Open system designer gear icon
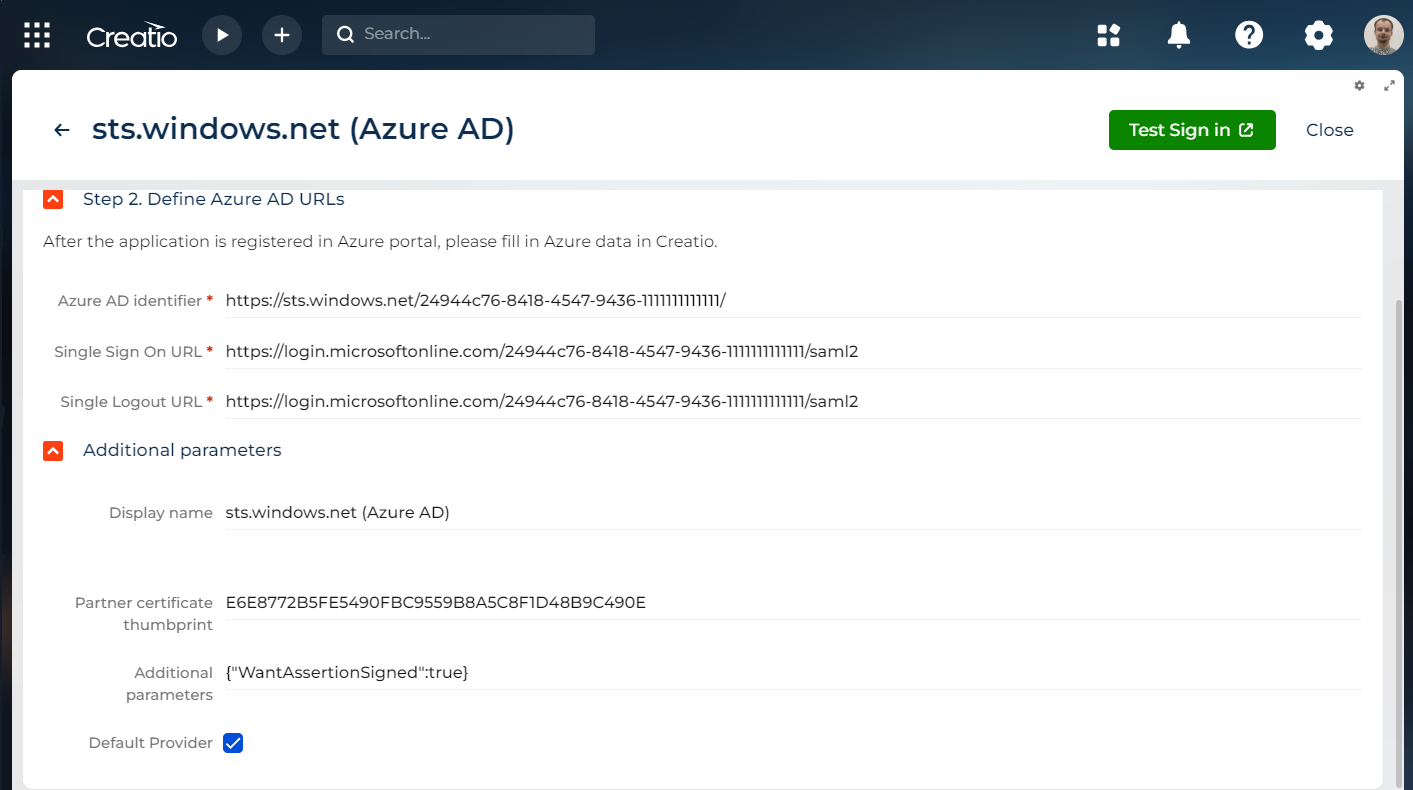This screenshot has width=1413, height=790. coord(1319,36)
